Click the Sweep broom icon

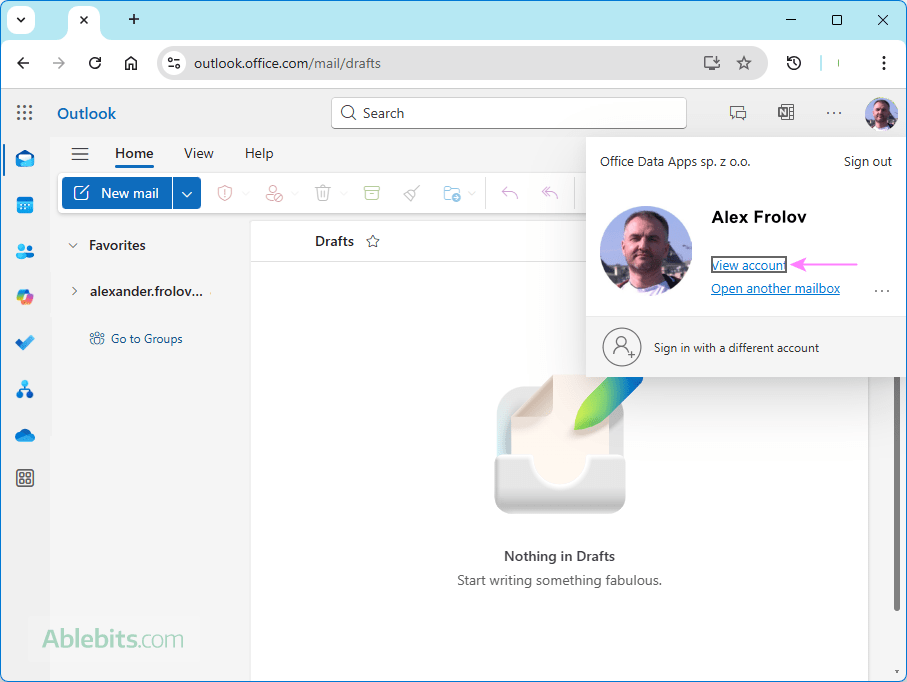pyautogui.click(x=411, y=193)
